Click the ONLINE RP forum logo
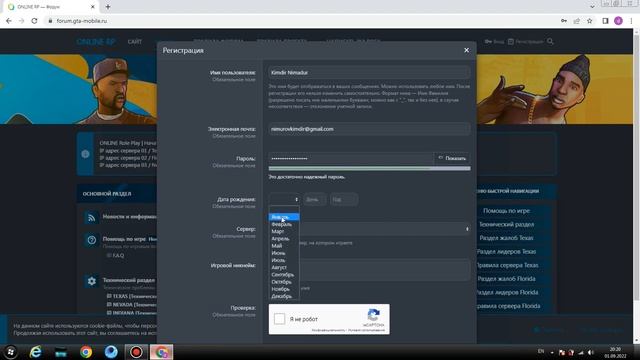Image resolution: width=640 pixels, height=360 pixels. 96,42
